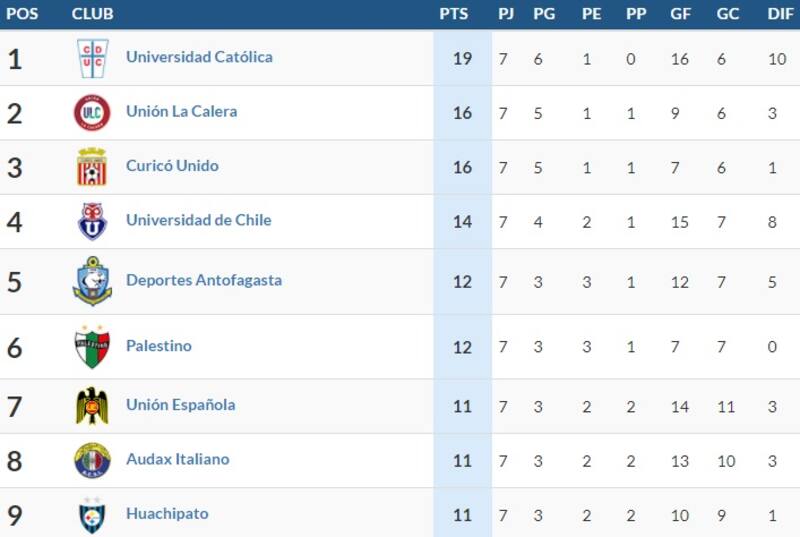Click the Unión Española eagle logo

pyautogui.click(x=92, y=406)
